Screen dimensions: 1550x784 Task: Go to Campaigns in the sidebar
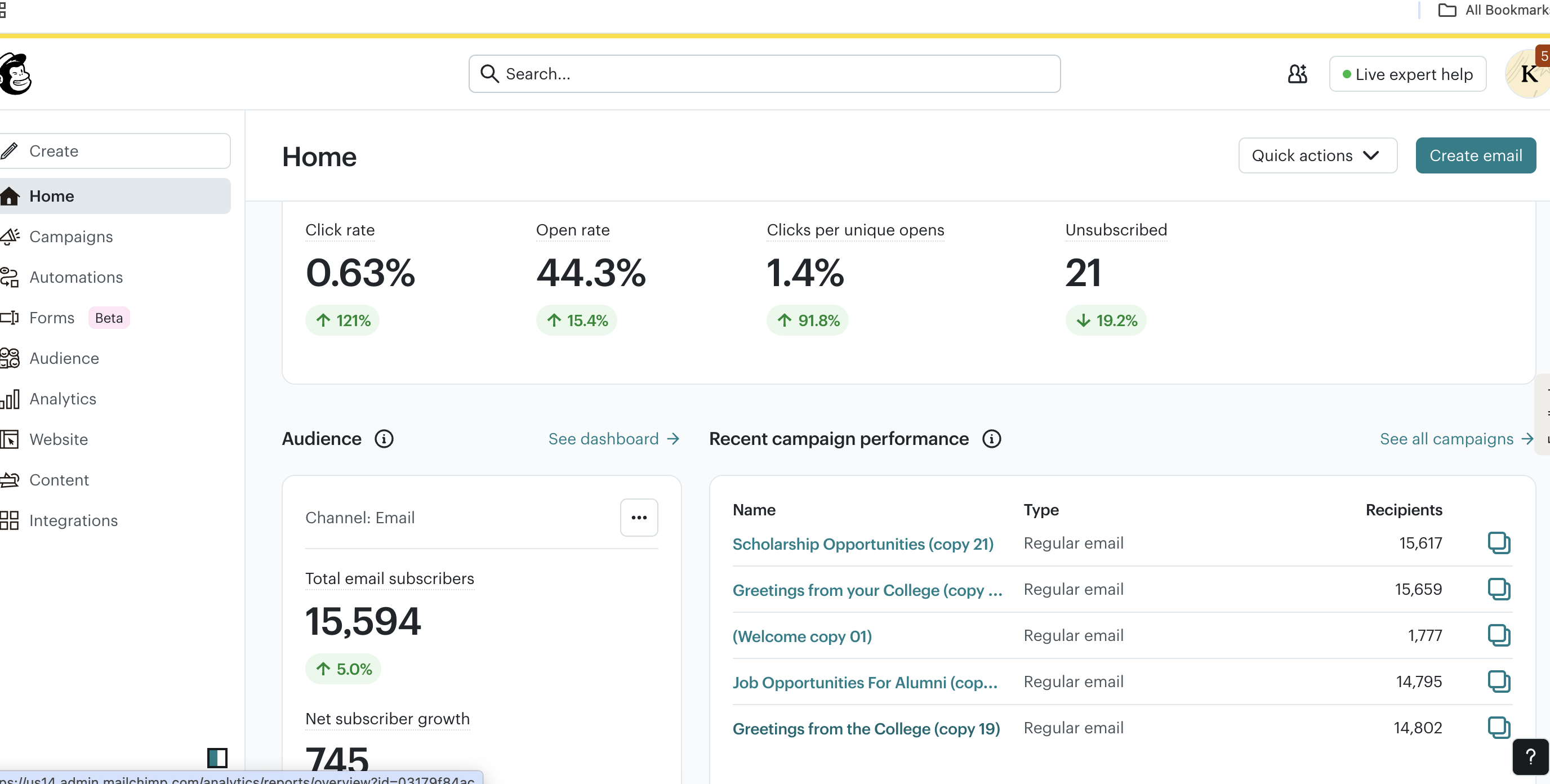71,237
